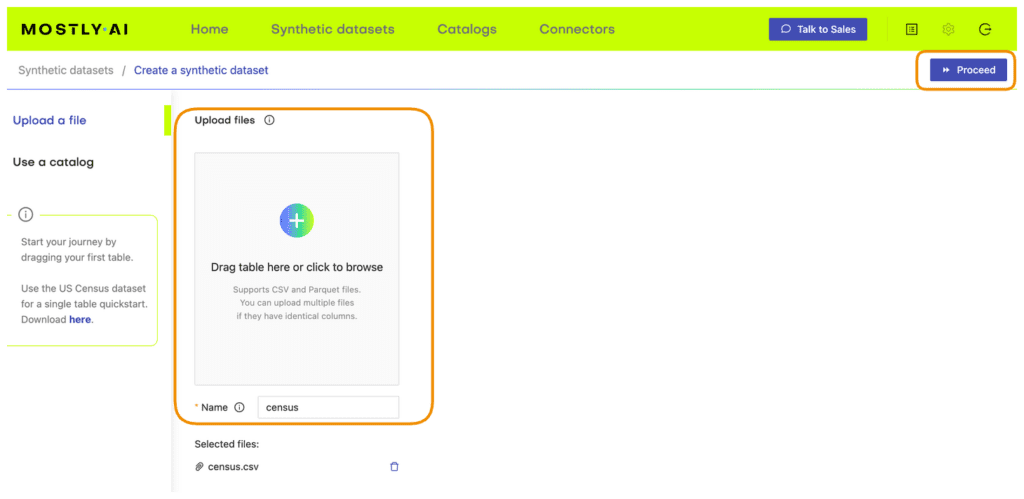Go to Synthetic datasets in top navigation

pyautogui.click(x=333, y=29)
